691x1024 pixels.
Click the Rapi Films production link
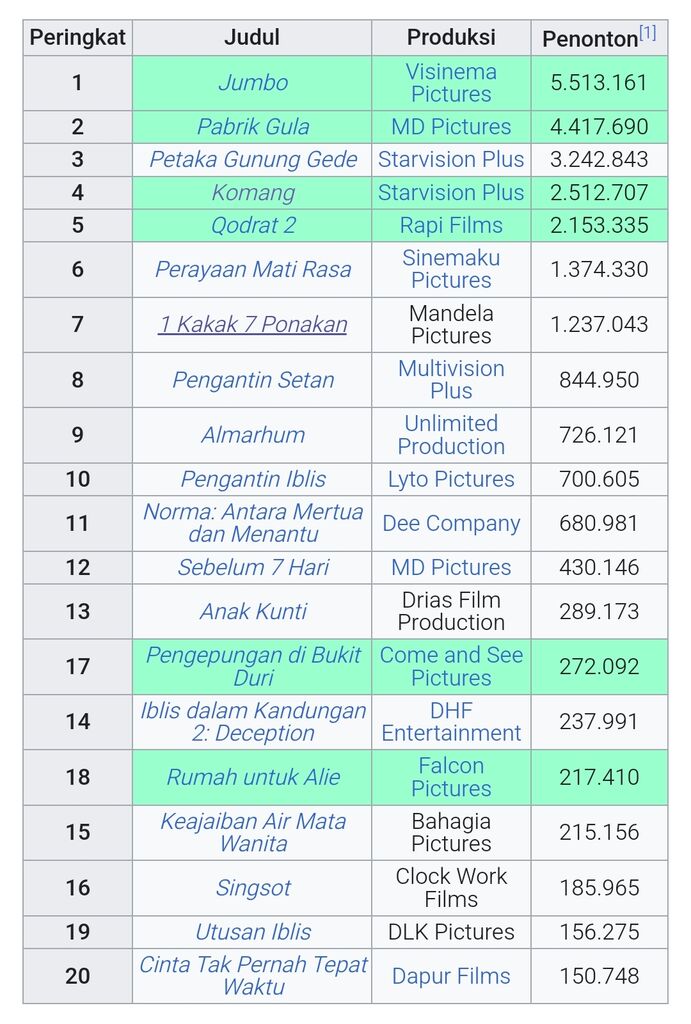(x=451, y=225)
